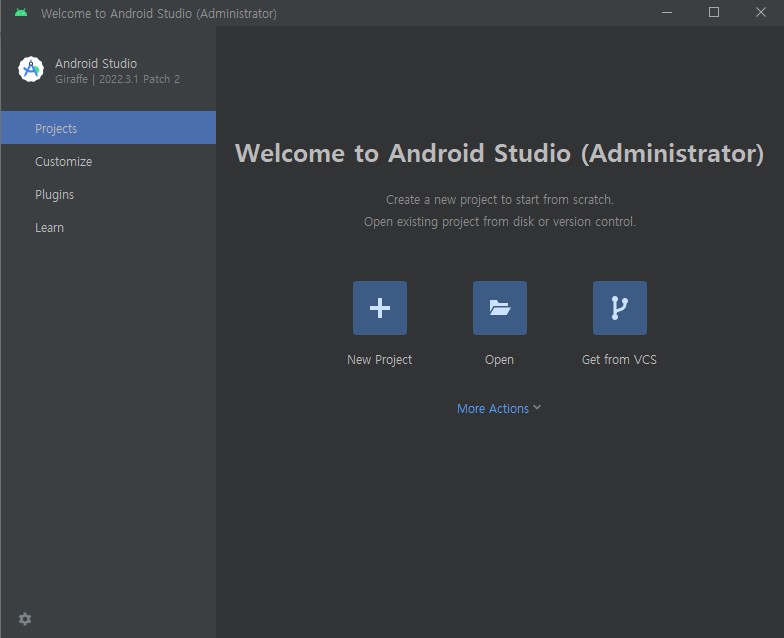Go to the Learn section
Screen dimensions: 784x638
[108, 227]
